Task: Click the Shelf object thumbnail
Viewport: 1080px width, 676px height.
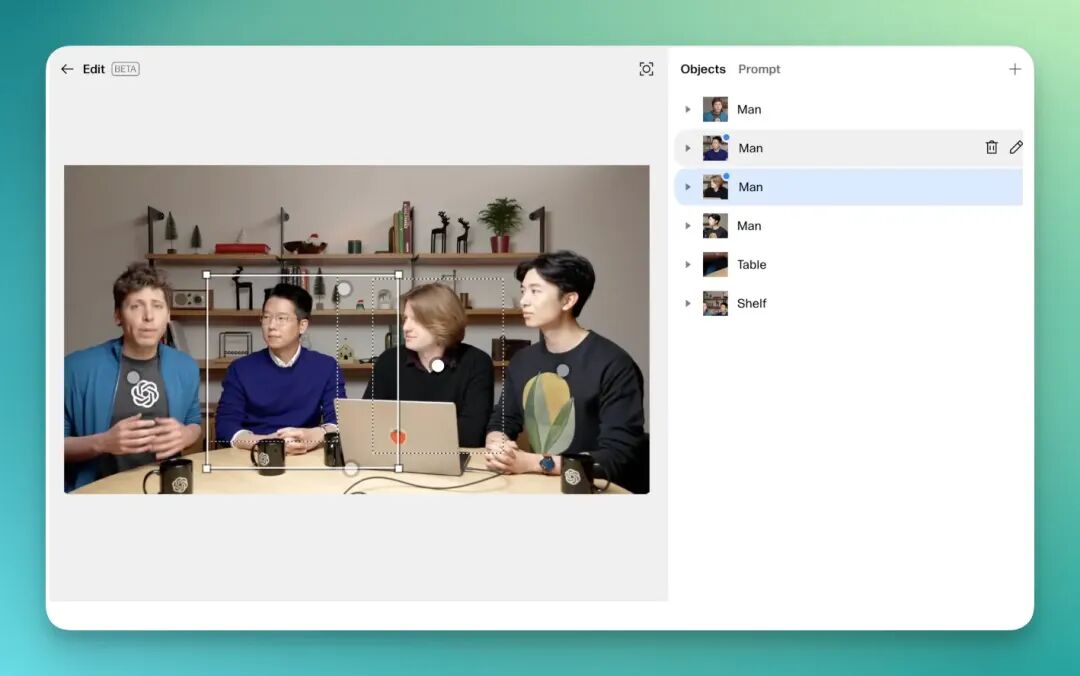Action: 715,303
